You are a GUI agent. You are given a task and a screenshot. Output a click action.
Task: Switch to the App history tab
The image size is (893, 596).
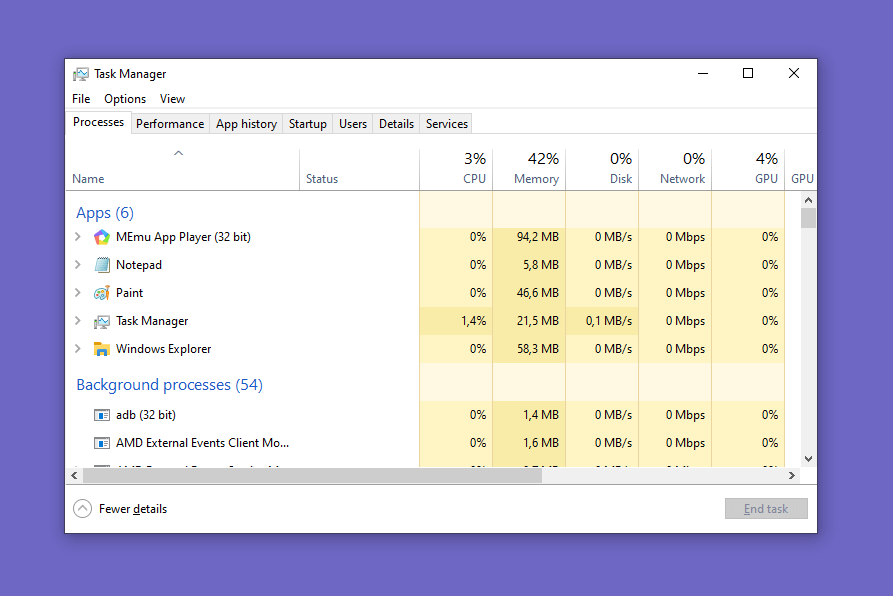246,124
